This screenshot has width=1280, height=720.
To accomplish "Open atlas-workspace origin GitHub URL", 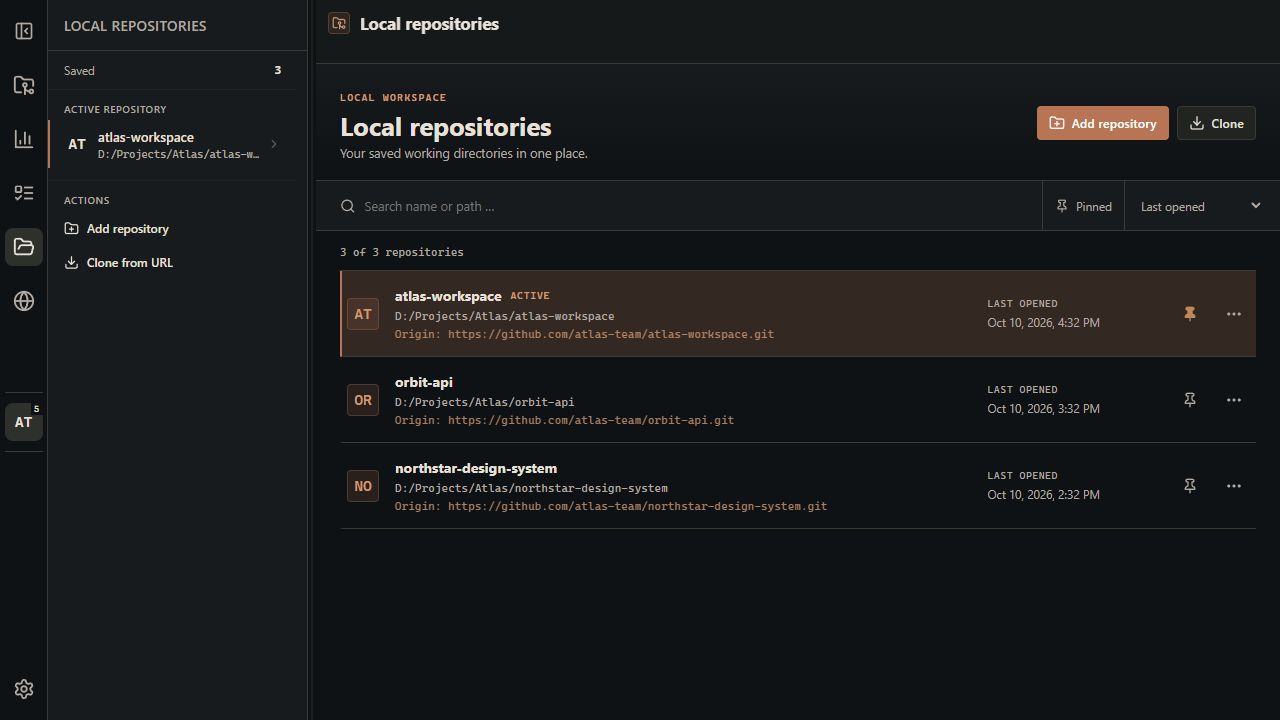I will pyautogui.click(x=611, y=334).
